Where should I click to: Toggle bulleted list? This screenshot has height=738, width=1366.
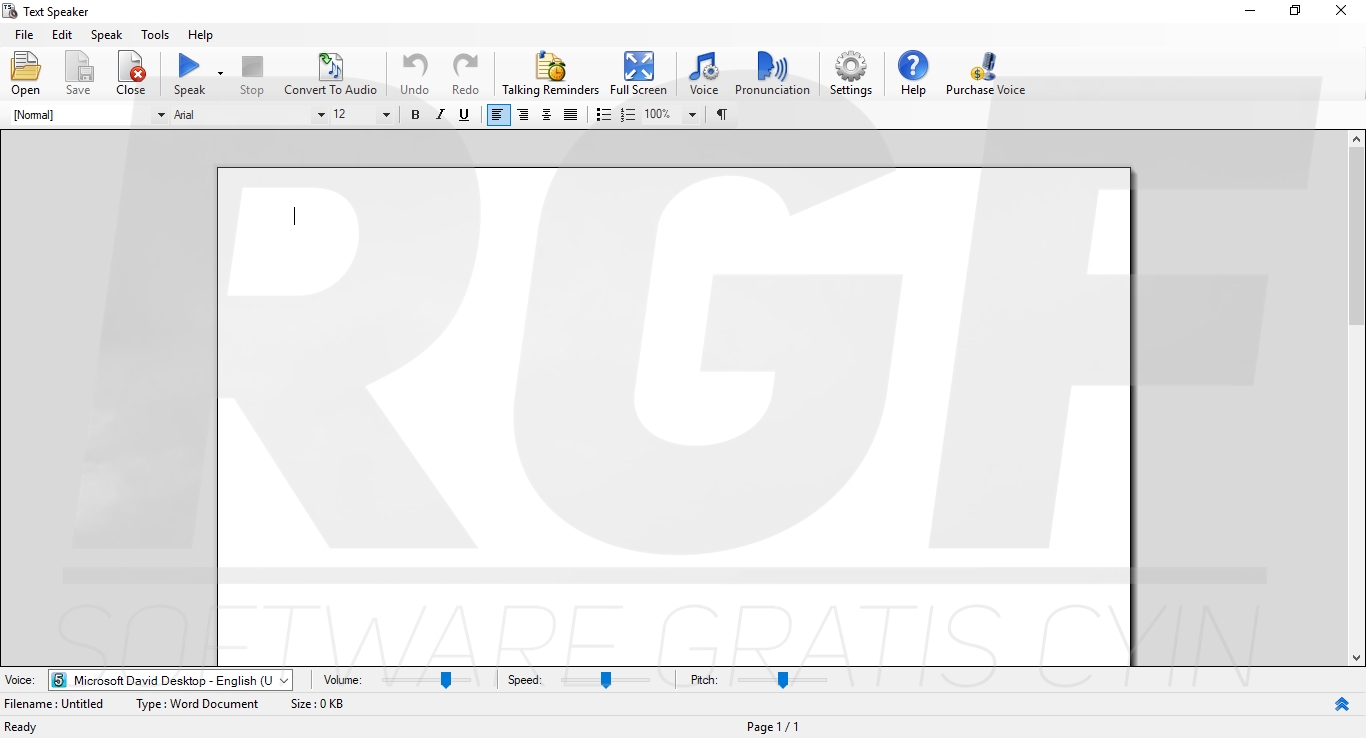pyautogui.click(x=603, y=115)
